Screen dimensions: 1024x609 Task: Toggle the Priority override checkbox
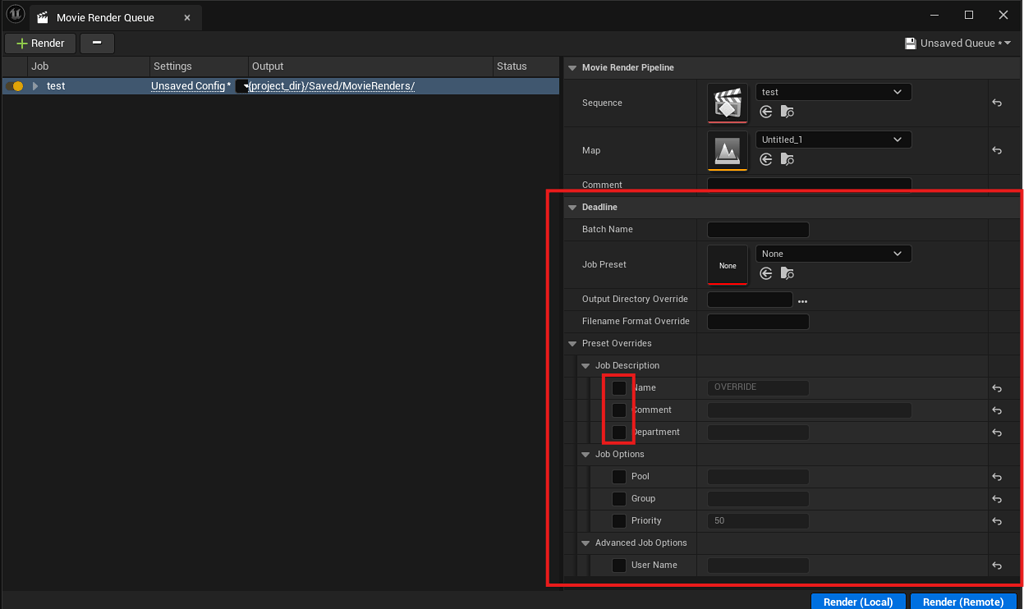pyautogui.click(x=618, y=520)
